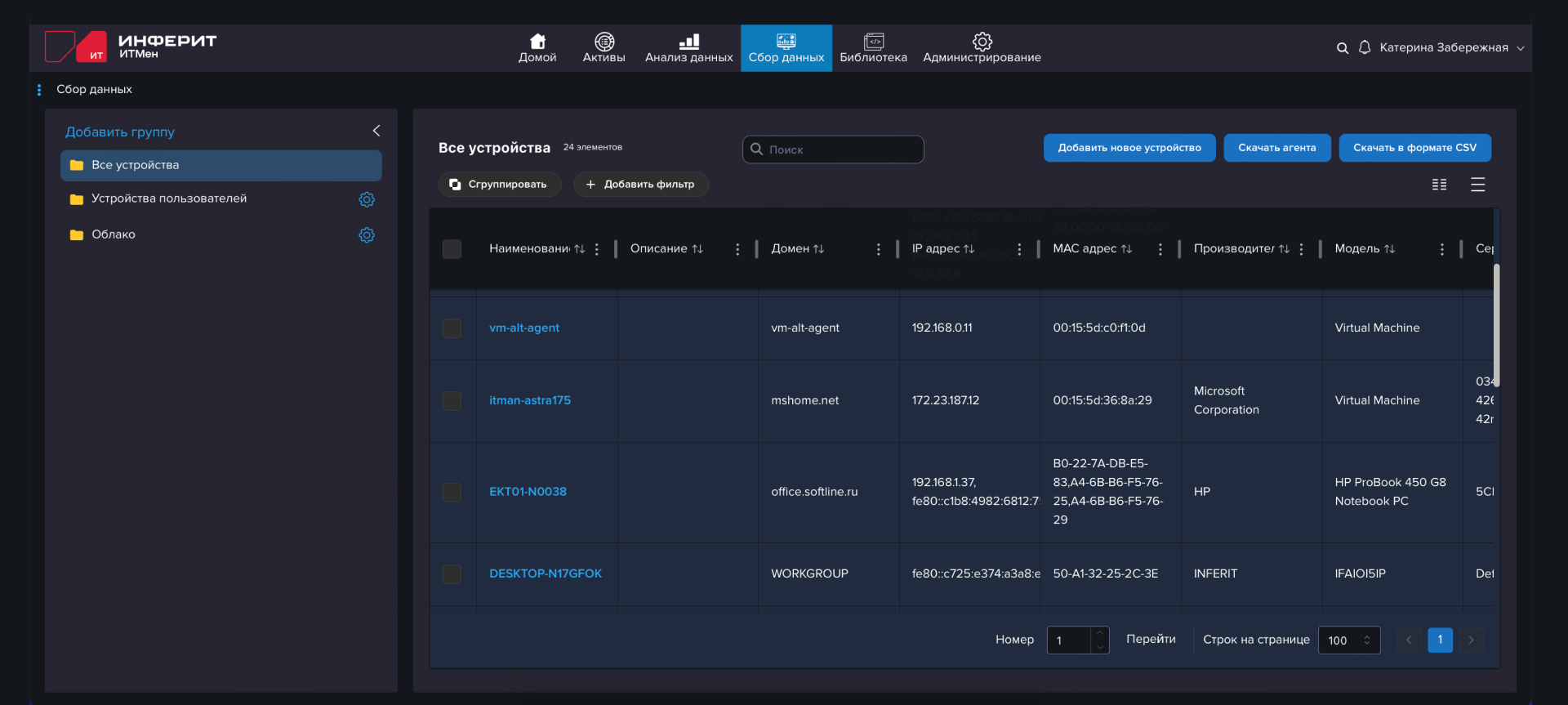
Task: Open Библиотека tab
Action: coord(873,48)
